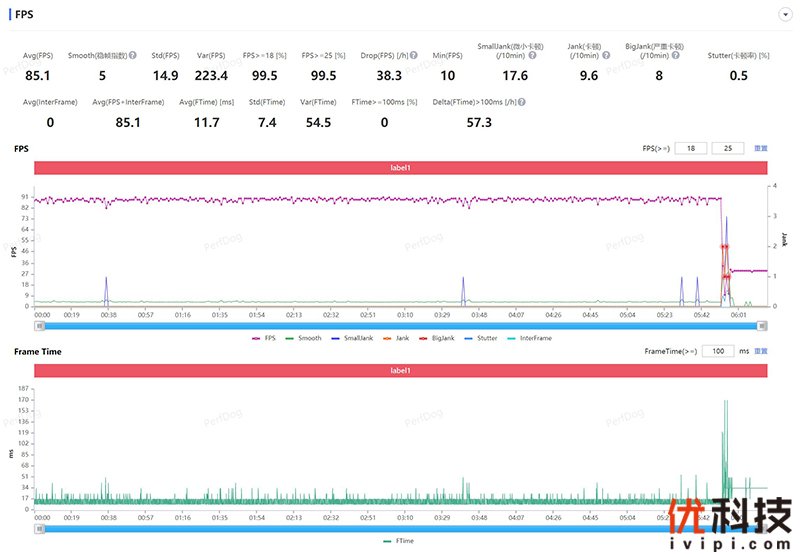Click reset link next to FrameTime threshold
The height and width of the screenshot is (557, 800).
761,351
